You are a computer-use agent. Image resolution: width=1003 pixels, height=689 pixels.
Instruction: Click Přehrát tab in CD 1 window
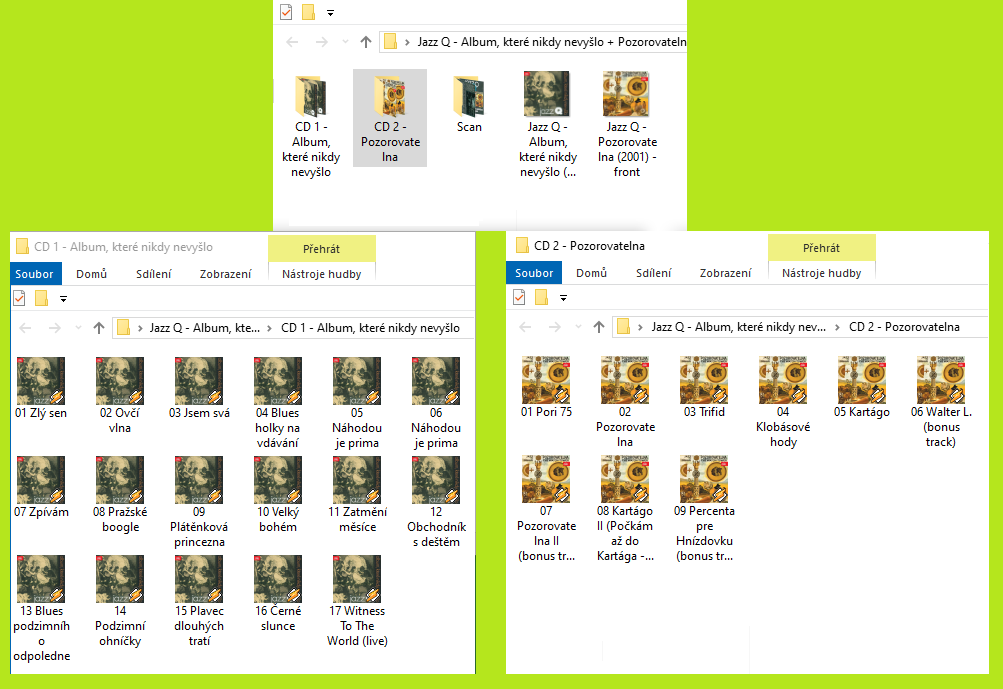322,249
